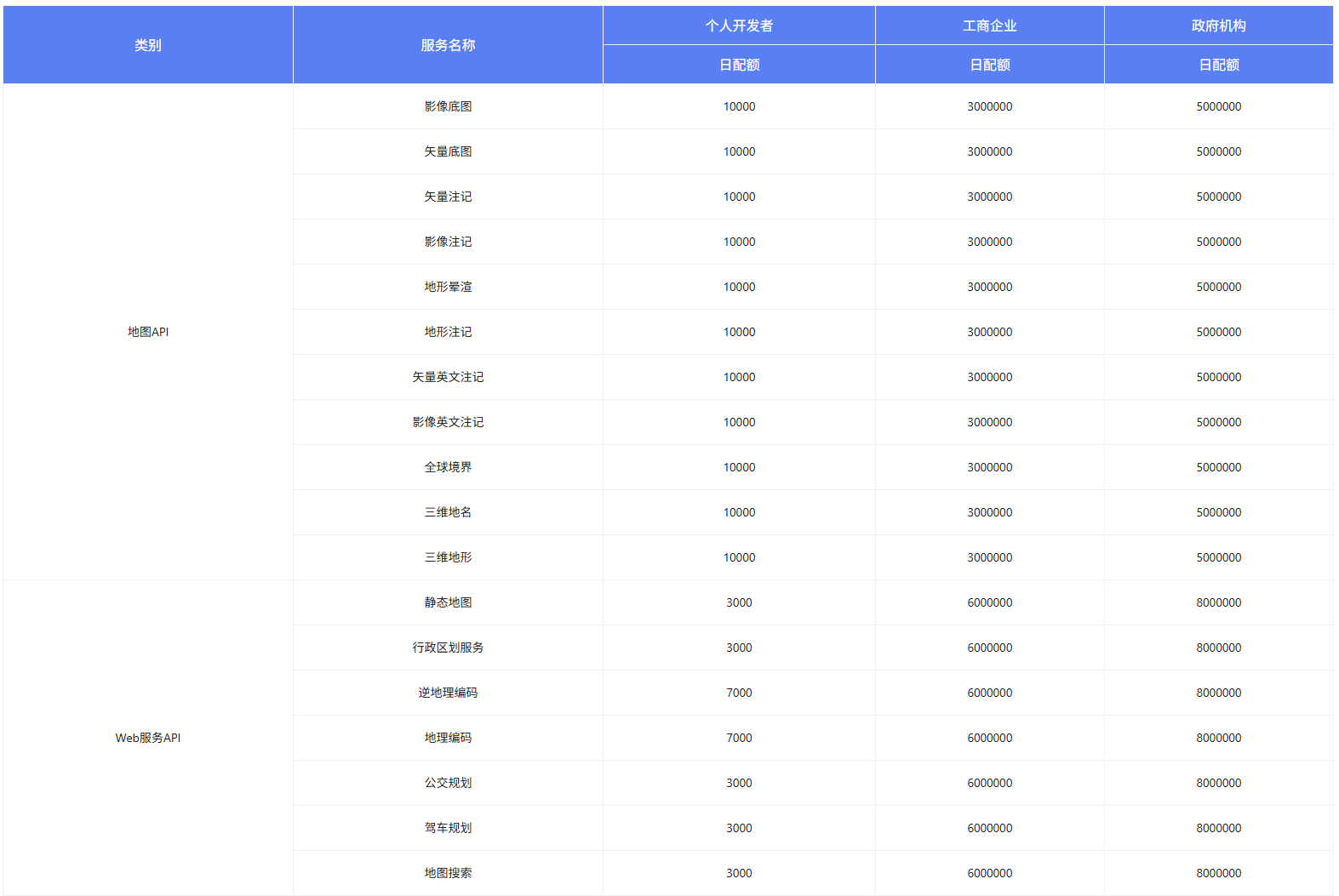The height and width of the screenshot is (896, 1339).
Task: Select the 矢量底图 service row label
Action: [x=448, y=151]
